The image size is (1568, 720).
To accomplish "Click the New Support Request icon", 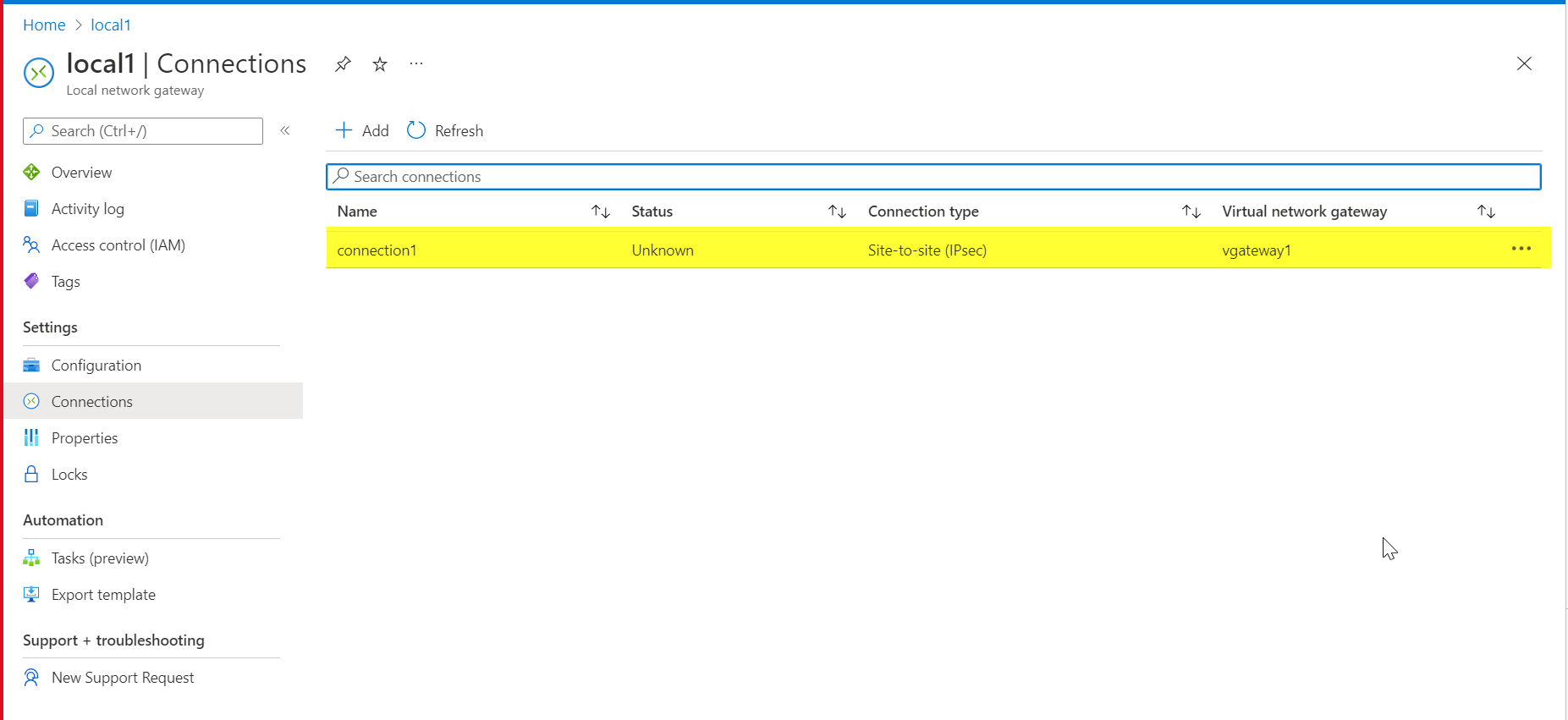I will click(x=31, y=677).
